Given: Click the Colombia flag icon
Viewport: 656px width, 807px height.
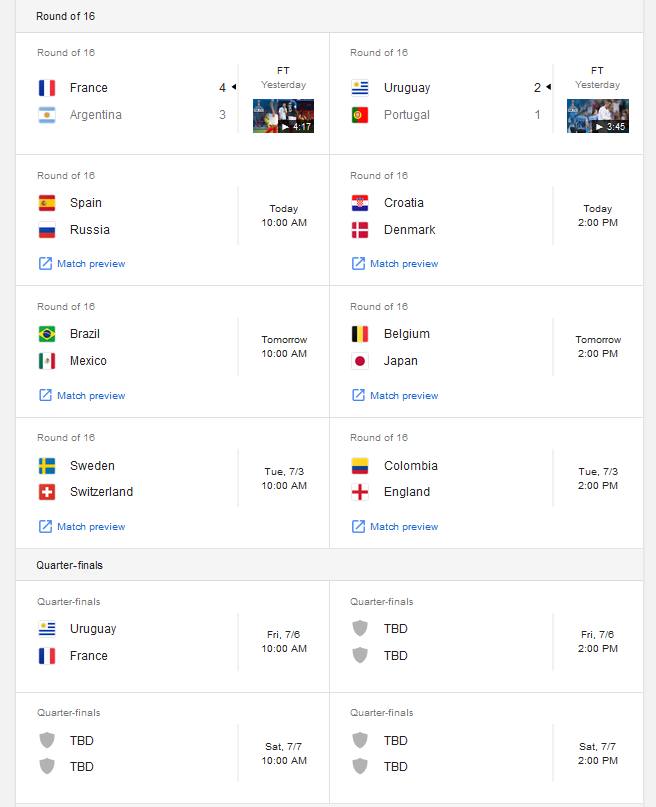Looking at the screenshot, I should (360, 466).
